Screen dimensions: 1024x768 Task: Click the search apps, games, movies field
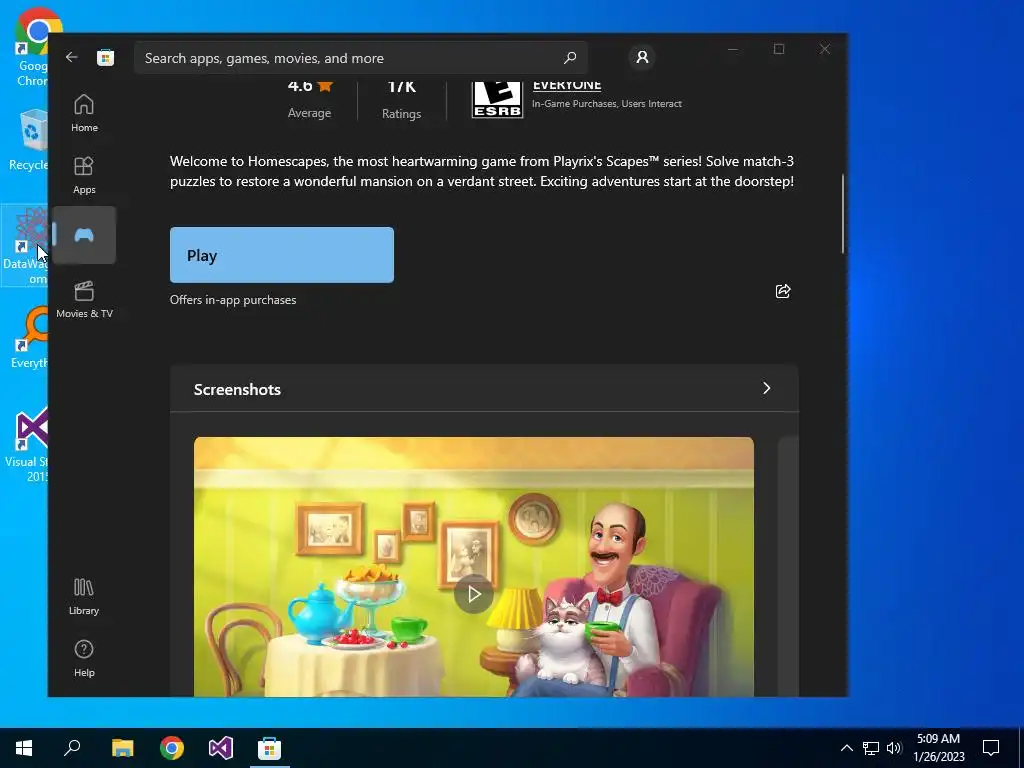click(360, 57)
